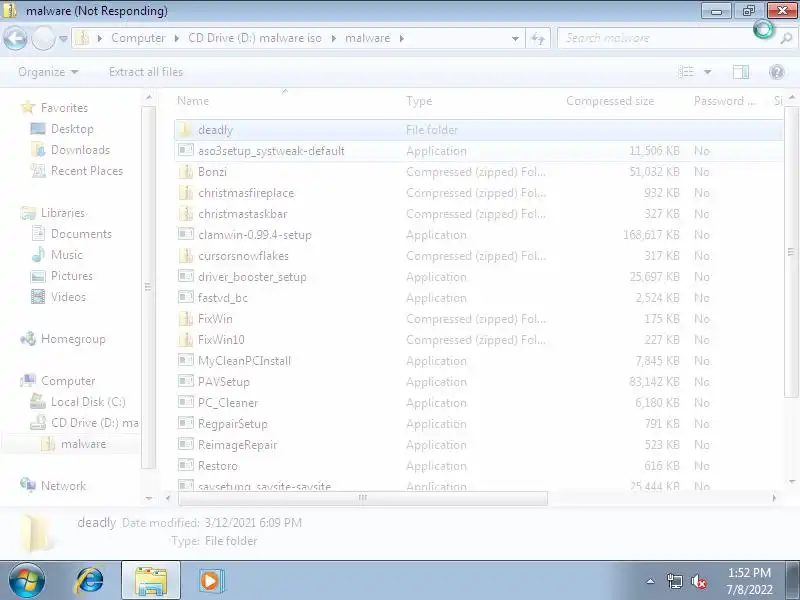The image size is (800, 600).
Task: Select the PC_Cleaner application icon
Action: 185,402
